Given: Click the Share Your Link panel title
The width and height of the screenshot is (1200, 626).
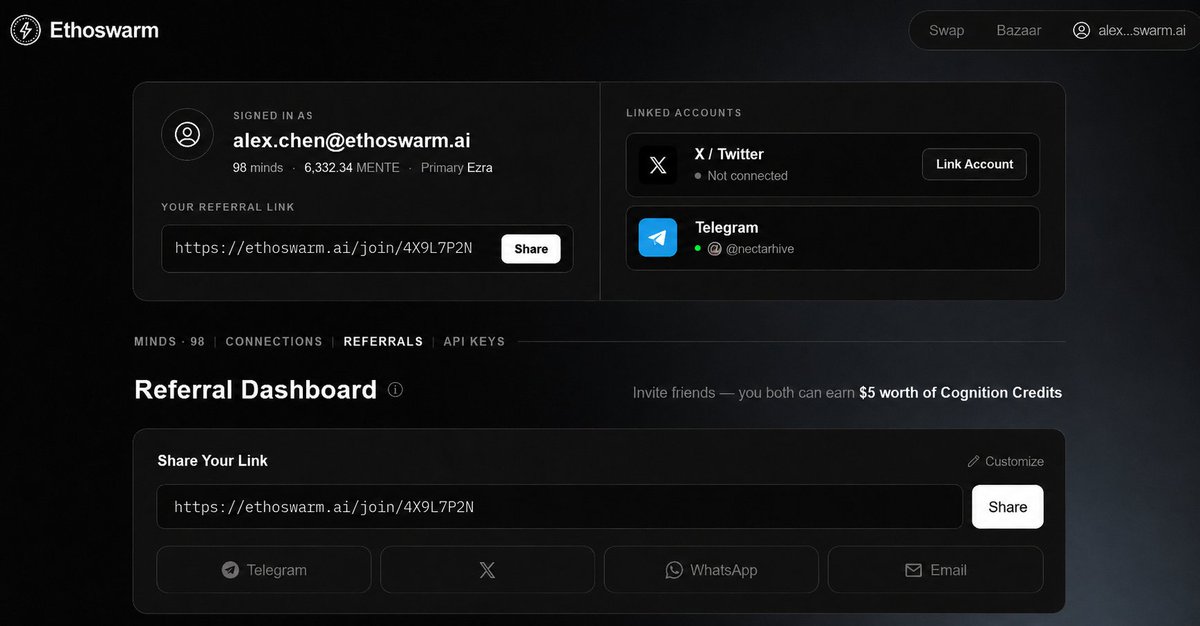Looking at the screenshot, I should pyautogui.click(x=213, y=461).
